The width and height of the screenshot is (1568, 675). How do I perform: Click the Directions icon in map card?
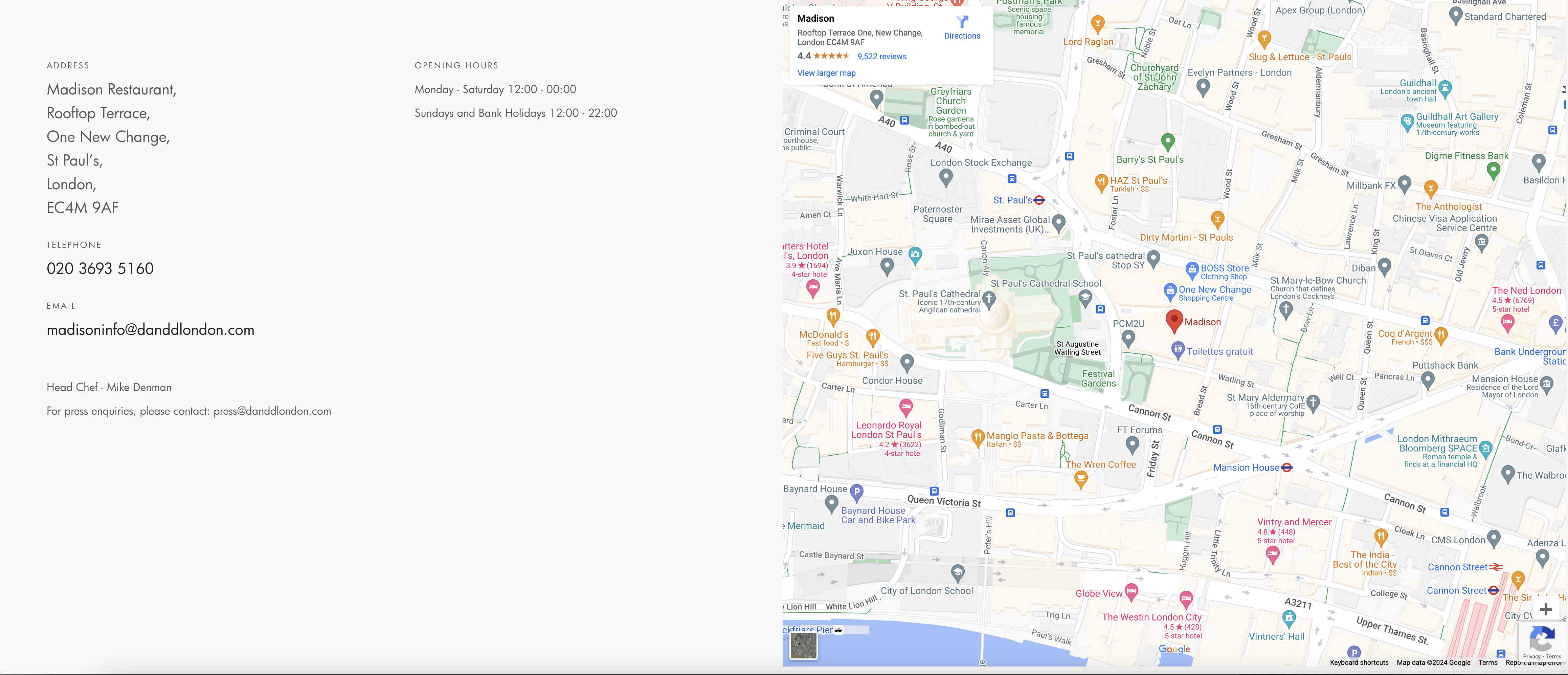click(962, 23)
